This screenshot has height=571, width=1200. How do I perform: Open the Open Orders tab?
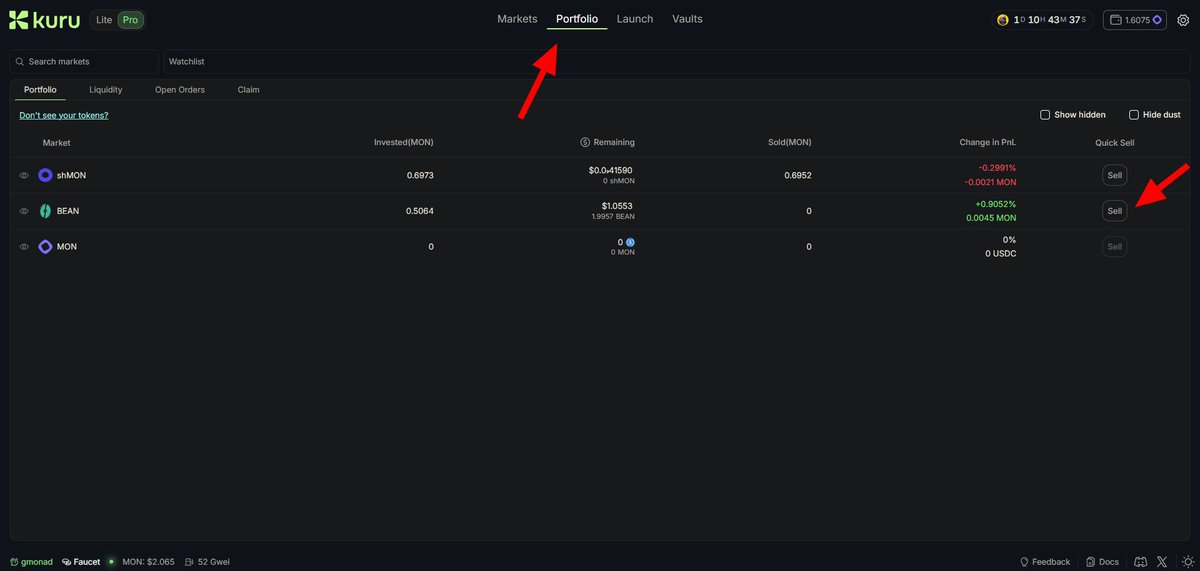click(x=180, y=90)
